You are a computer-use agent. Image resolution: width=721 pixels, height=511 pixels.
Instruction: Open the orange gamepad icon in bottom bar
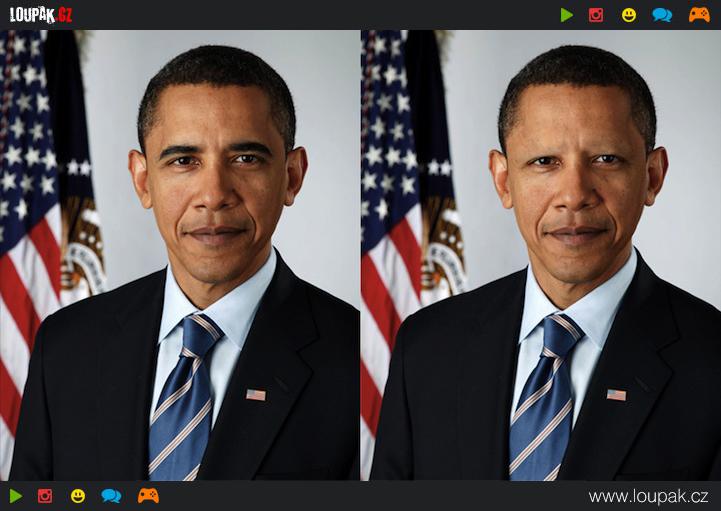click(x=148, y=496)
